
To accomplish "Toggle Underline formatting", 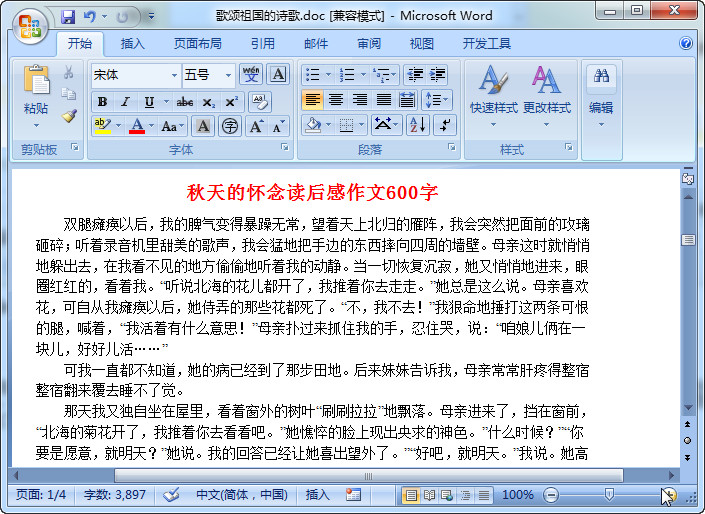I will tap(149, 102).
